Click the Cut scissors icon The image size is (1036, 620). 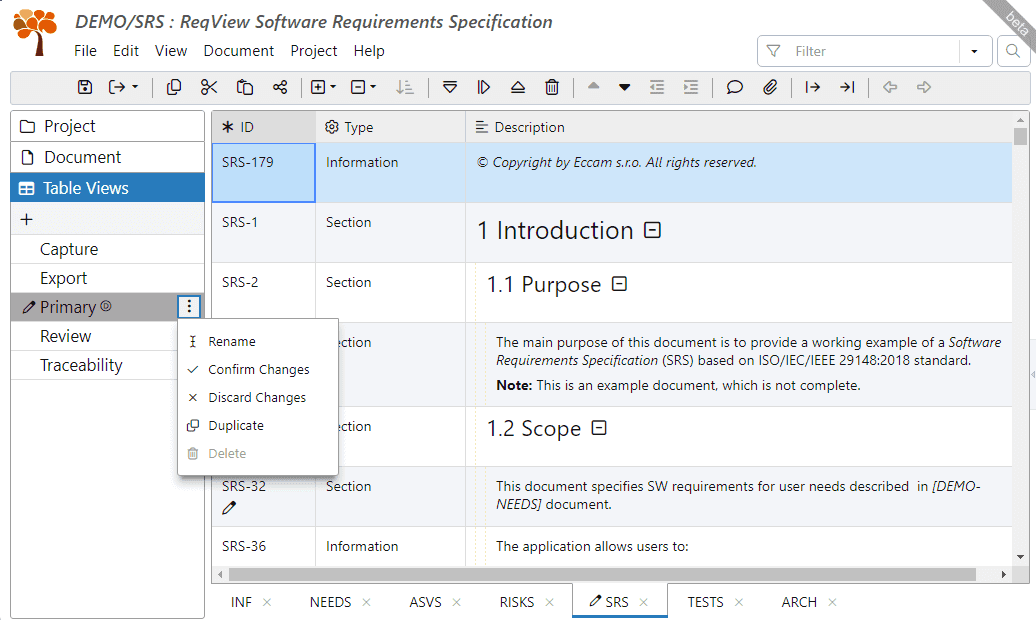209,87
